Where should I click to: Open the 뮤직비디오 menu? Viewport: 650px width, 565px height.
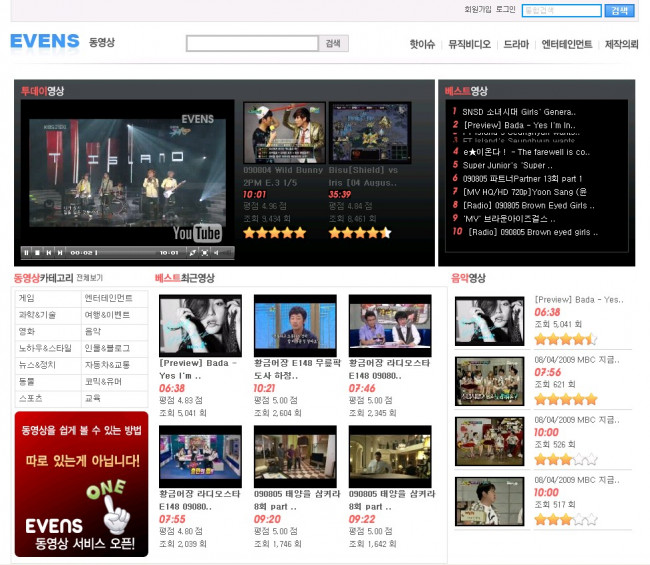click(x=469, y=44)
